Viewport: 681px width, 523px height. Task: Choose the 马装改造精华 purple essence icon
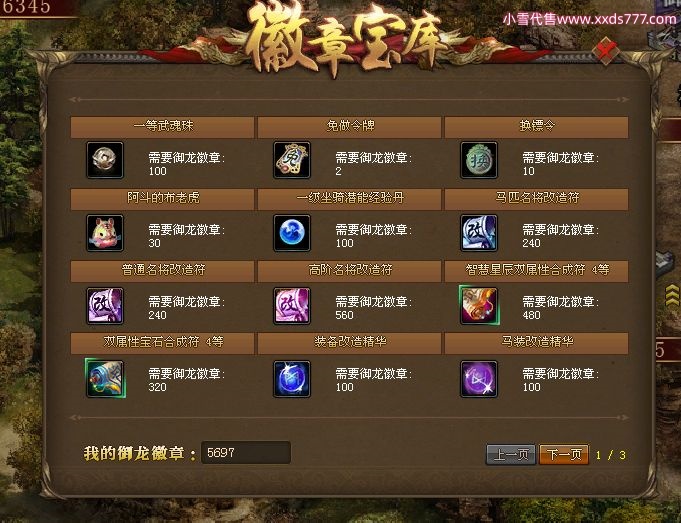coord(479,379)
